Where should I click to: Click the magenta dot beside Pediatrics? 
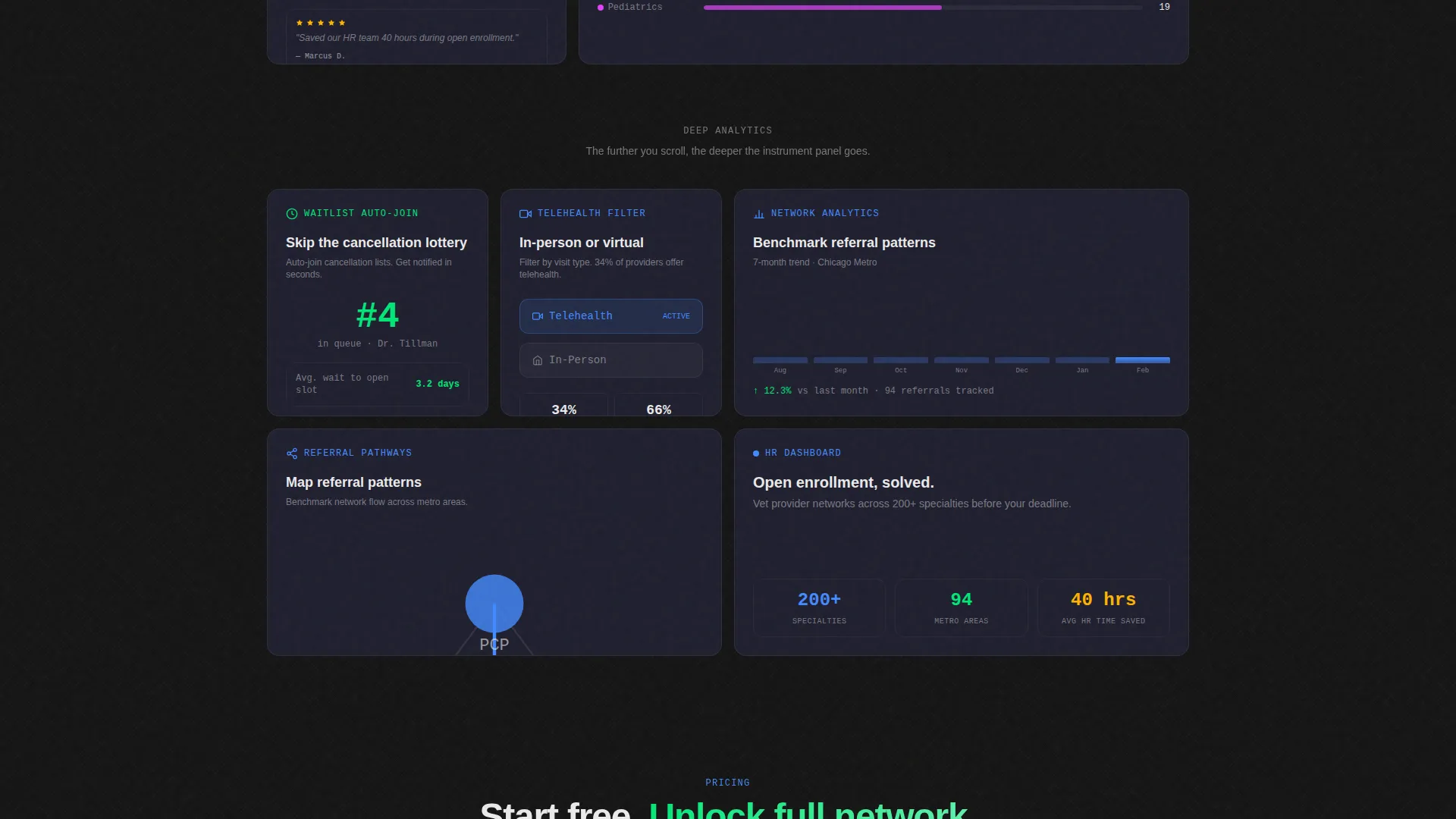click(x=601, y=8)
